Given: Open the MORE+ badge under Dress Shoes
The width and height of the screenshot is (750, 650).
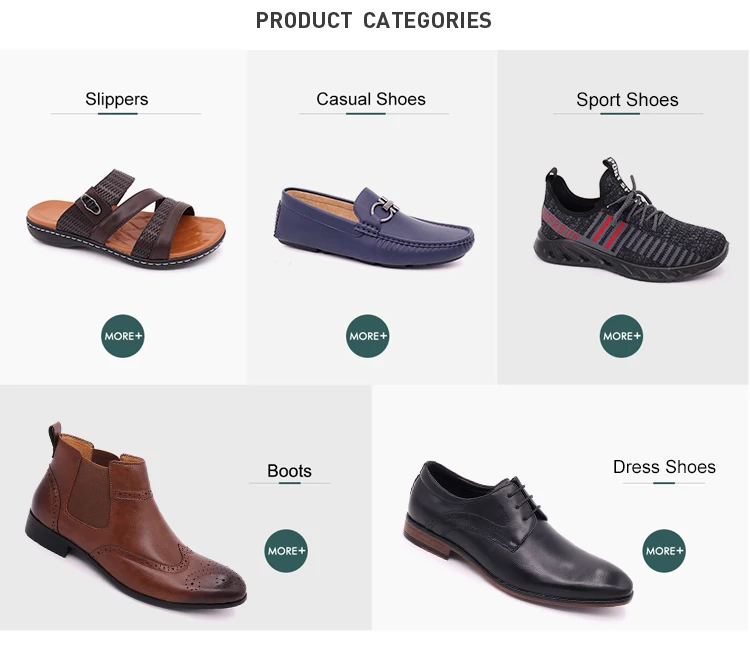Looking at the screenshot, I should [664, 551].
